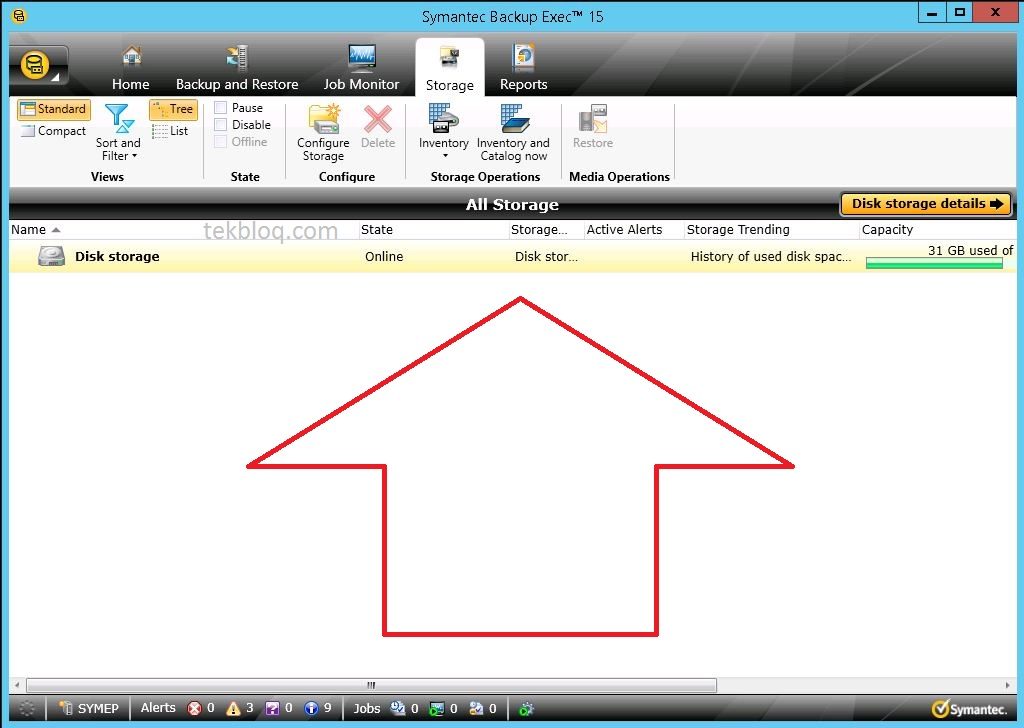Click the SYMEP server icon in status bar
This screenshot has height=728, width=1024.
66,708
